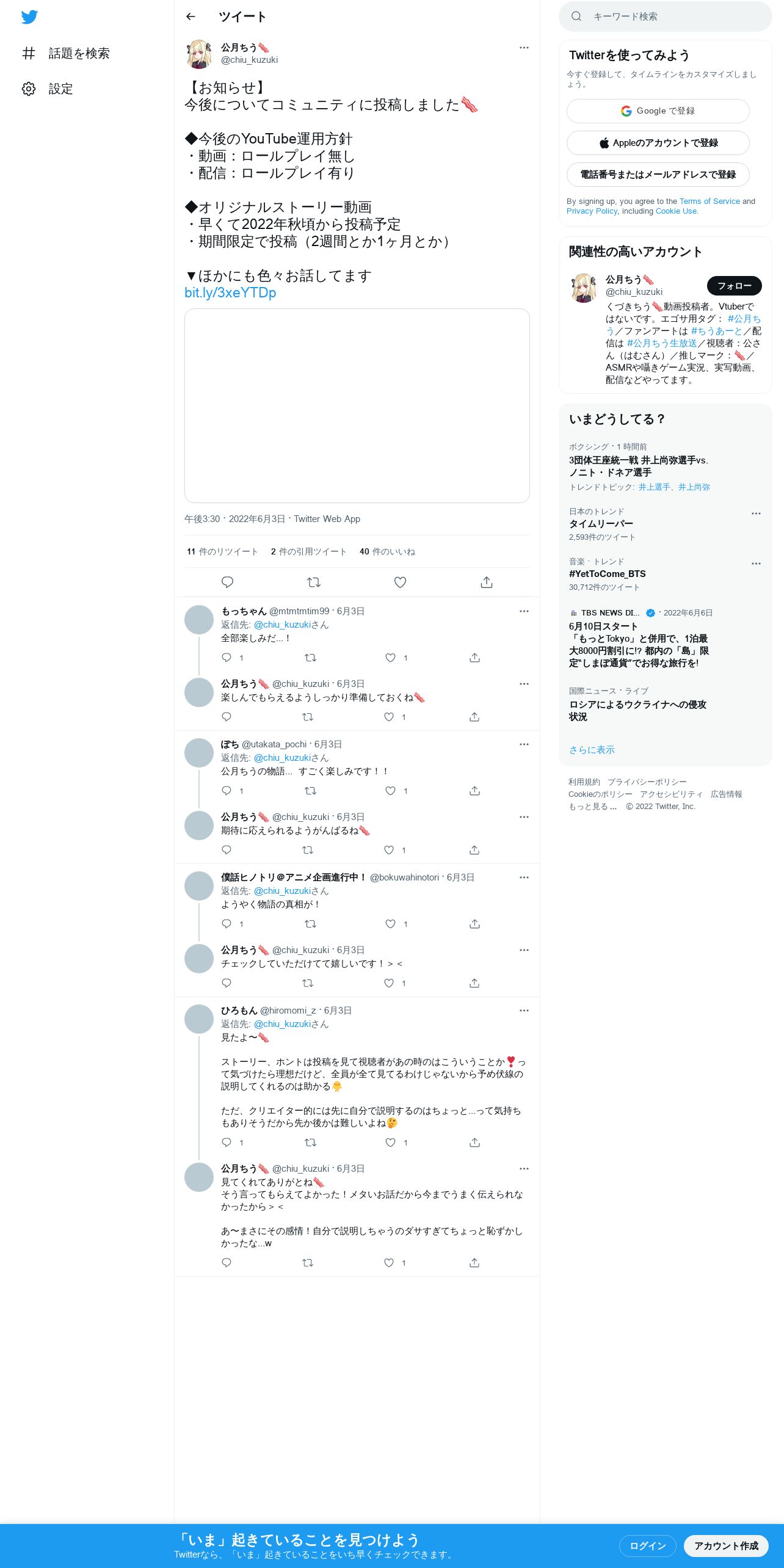The height and width of the screenshot is (1568, 784).
Task: Sign up with Google で登録
Action: click(x=658, y=111)
